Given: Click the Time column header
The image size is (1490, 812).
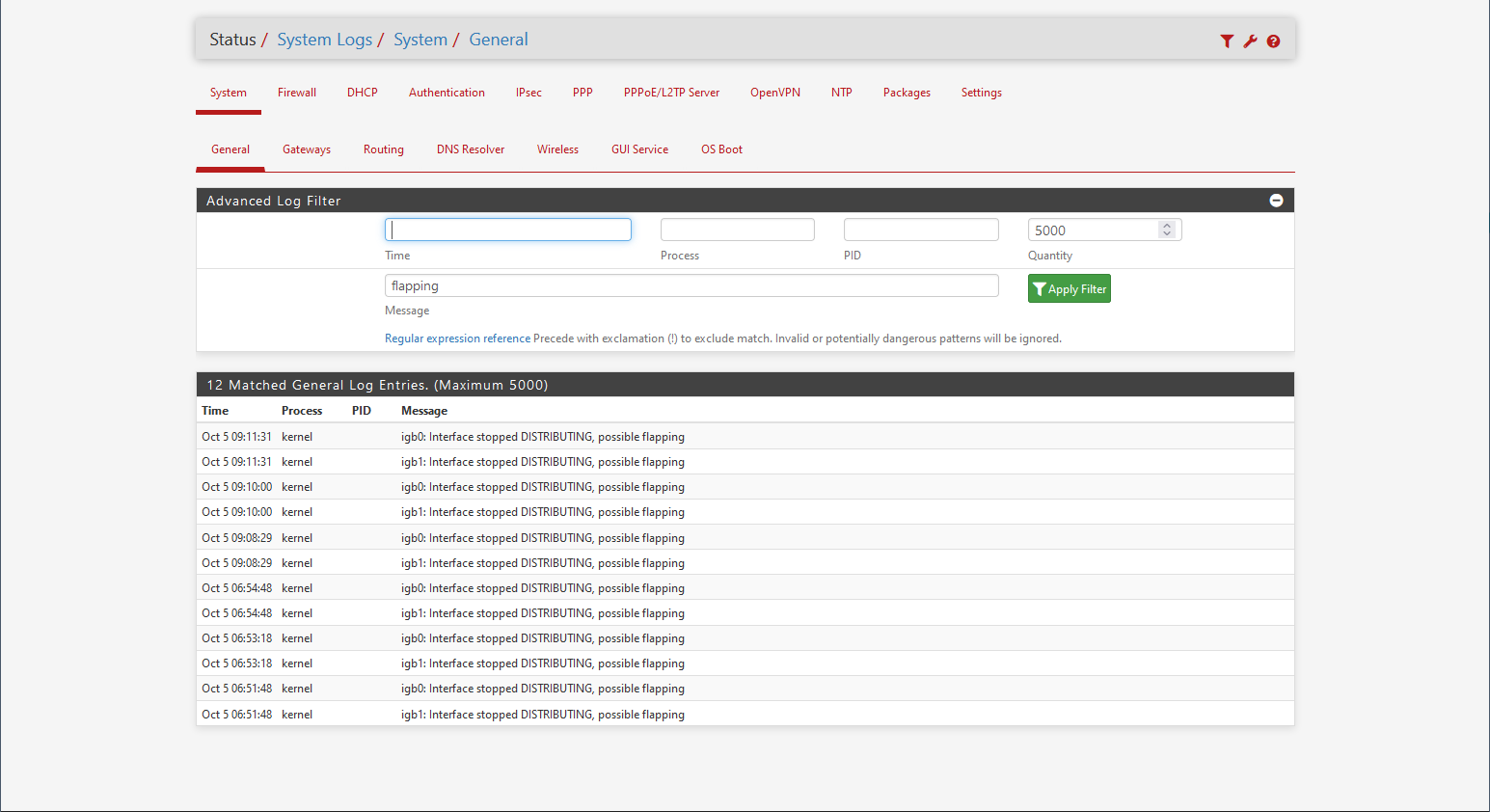Looking at the screenshot, I should point(215,411).
